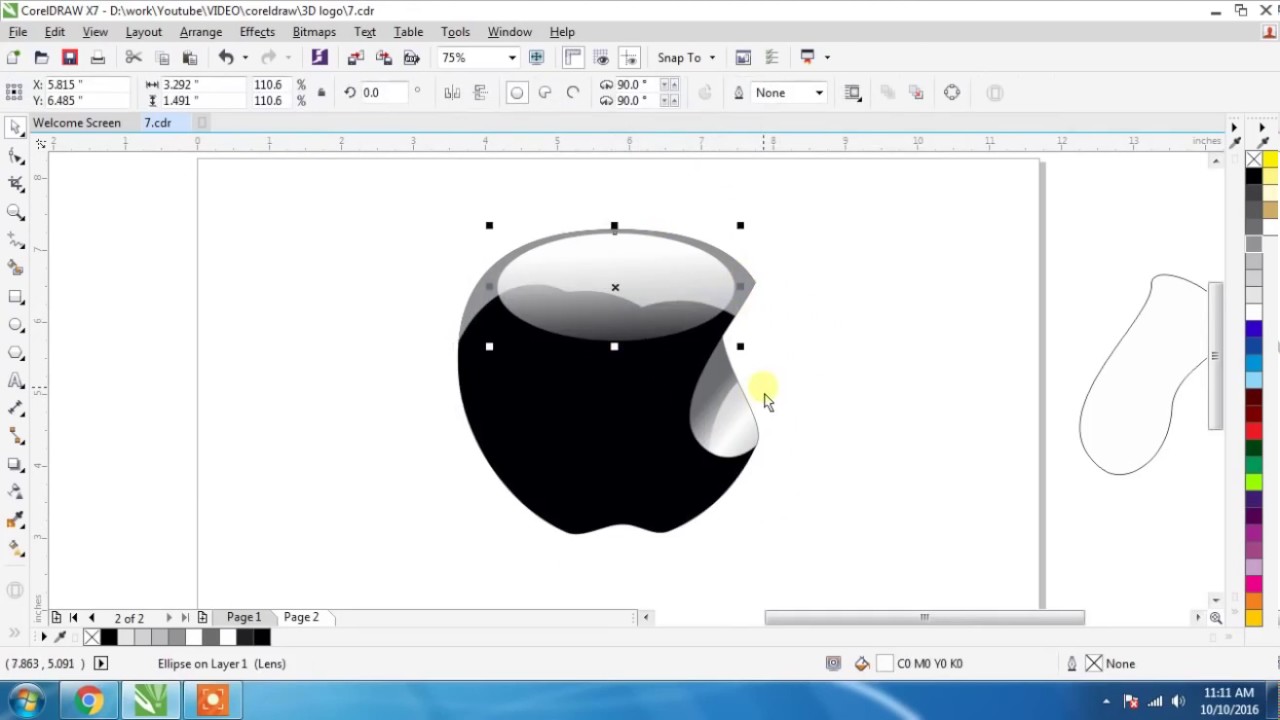Click the horizontal scrollbar thumb

click(x=924, y=618)
